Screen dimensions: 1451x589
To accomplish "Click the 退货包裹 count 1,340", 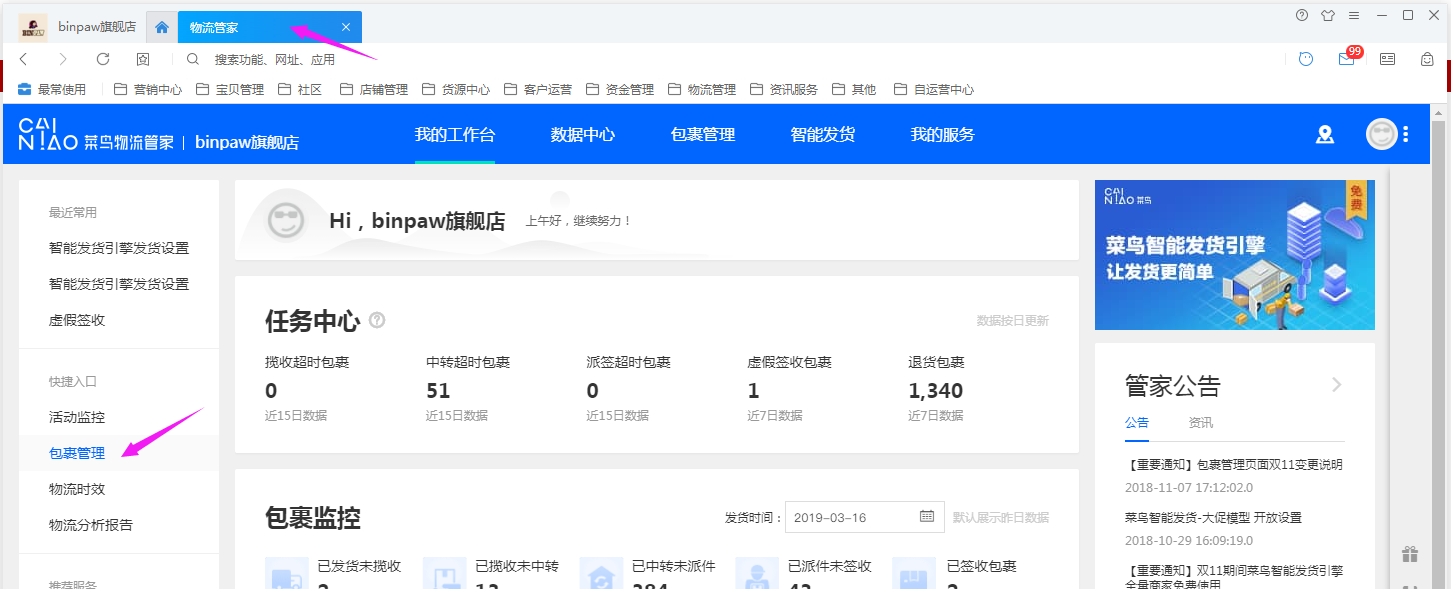I will coord(936,391).
